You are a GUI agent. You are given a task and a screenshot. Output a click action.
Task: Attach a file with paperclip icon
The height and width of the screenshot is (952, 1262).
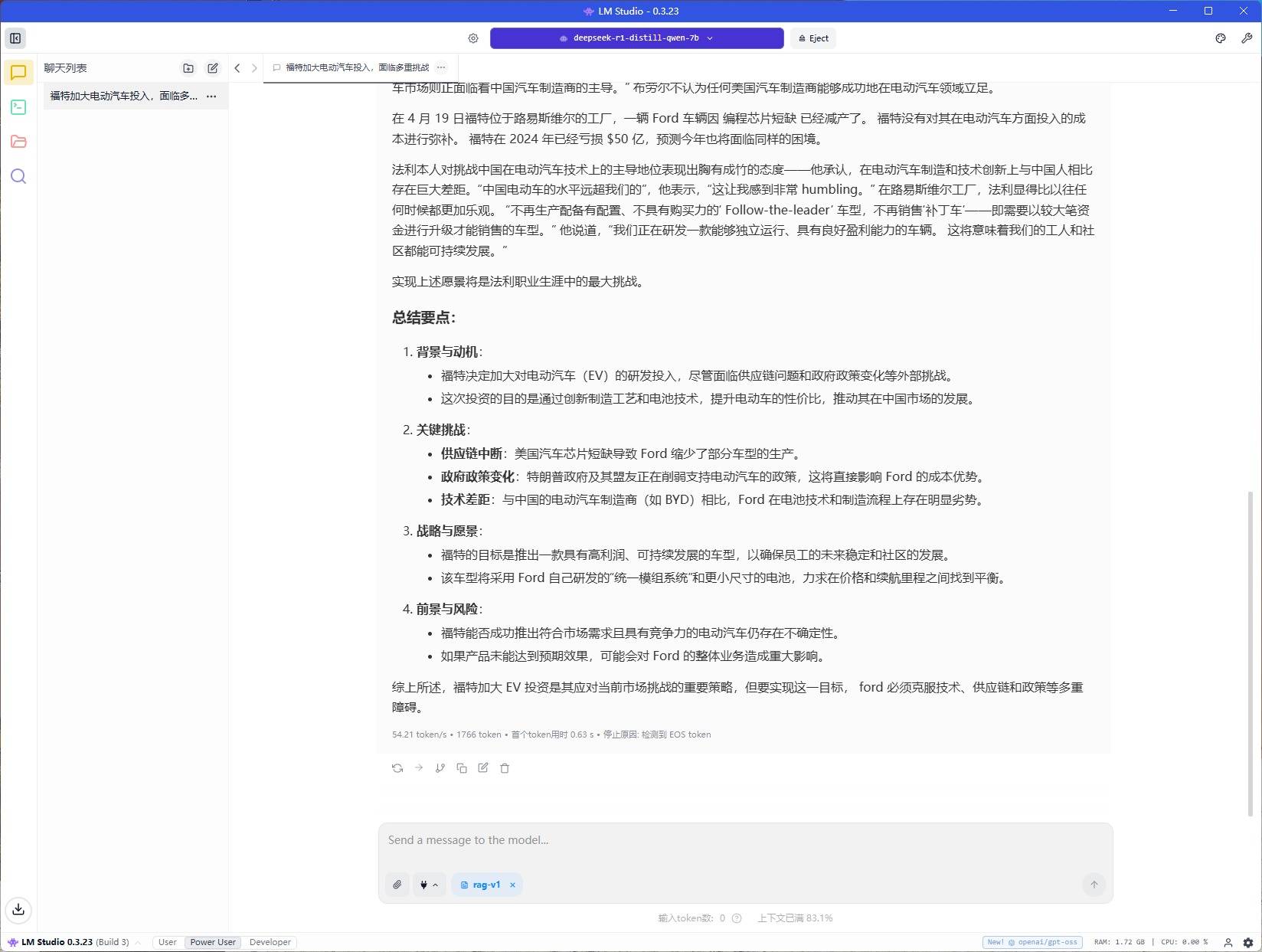point(397,885)
